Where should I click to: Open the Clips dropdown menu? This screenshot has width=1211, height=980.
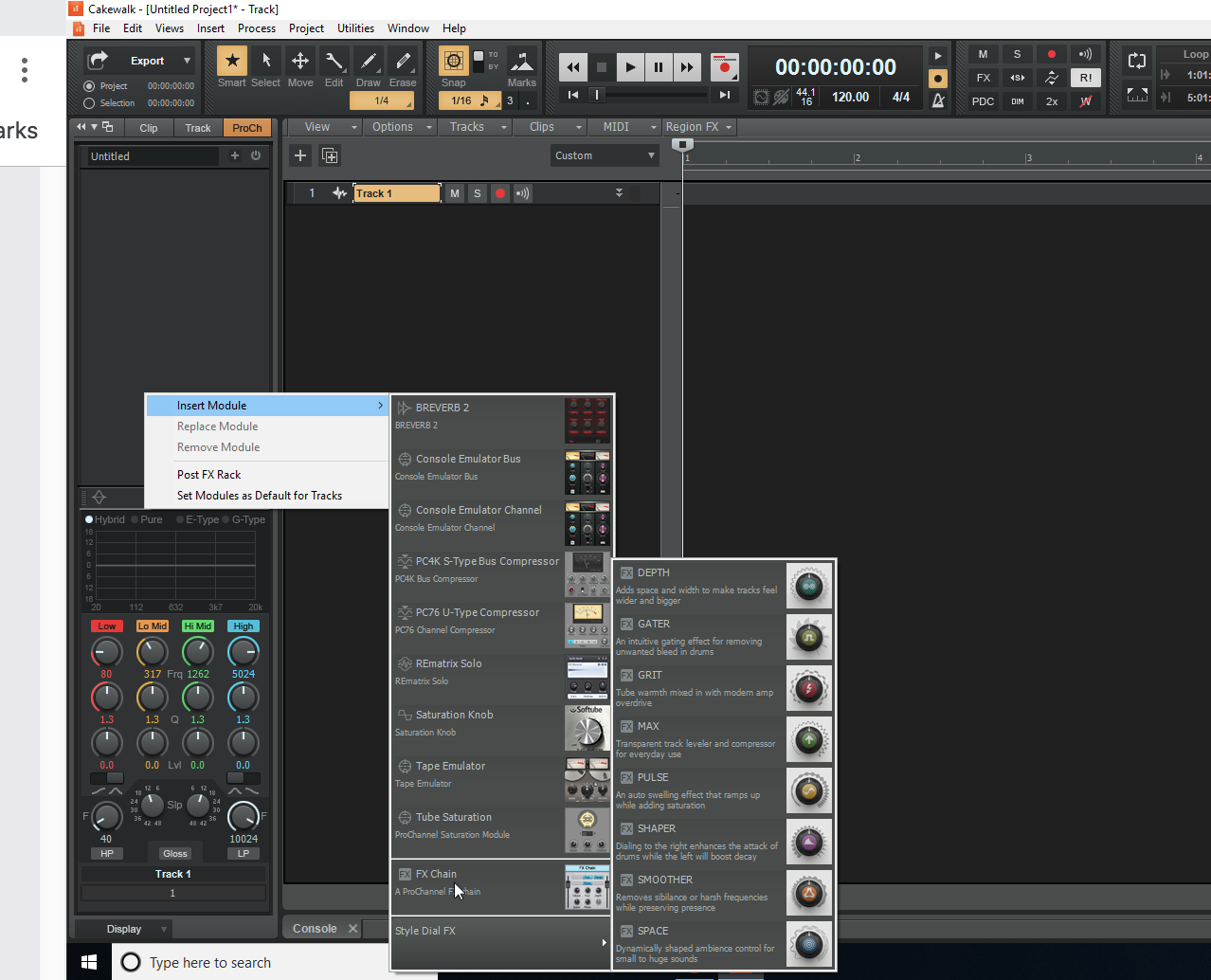[551, 127]
